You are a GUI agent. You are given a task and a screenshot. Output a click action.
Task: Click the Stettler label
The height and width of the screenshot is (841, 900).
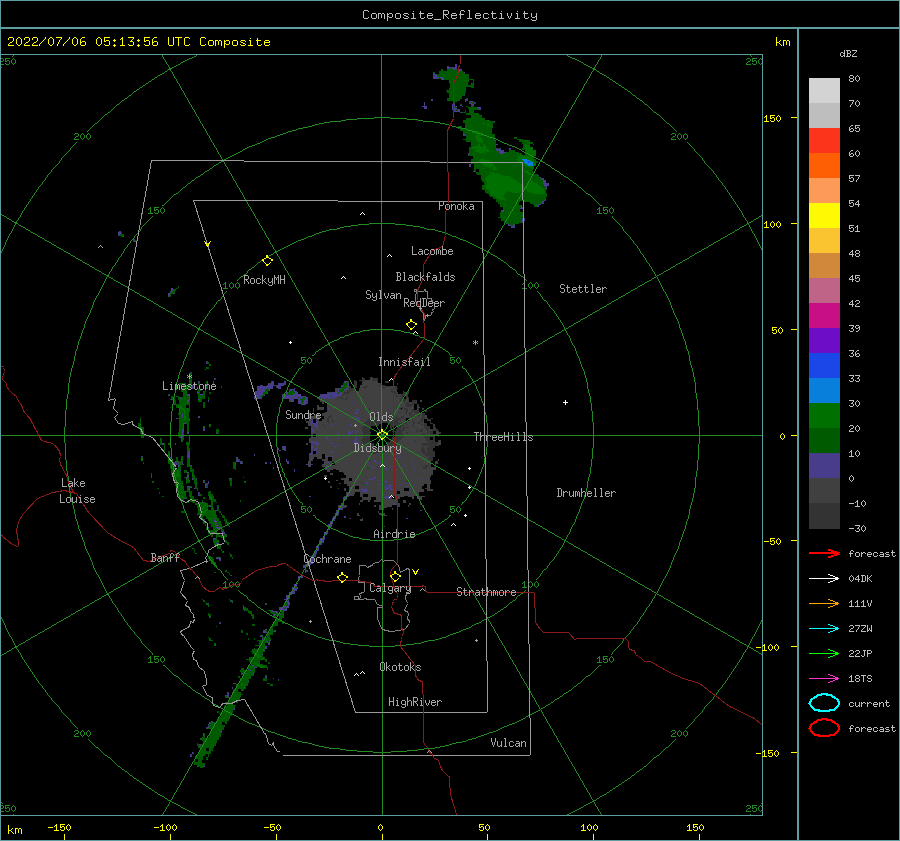pos(583,289)
